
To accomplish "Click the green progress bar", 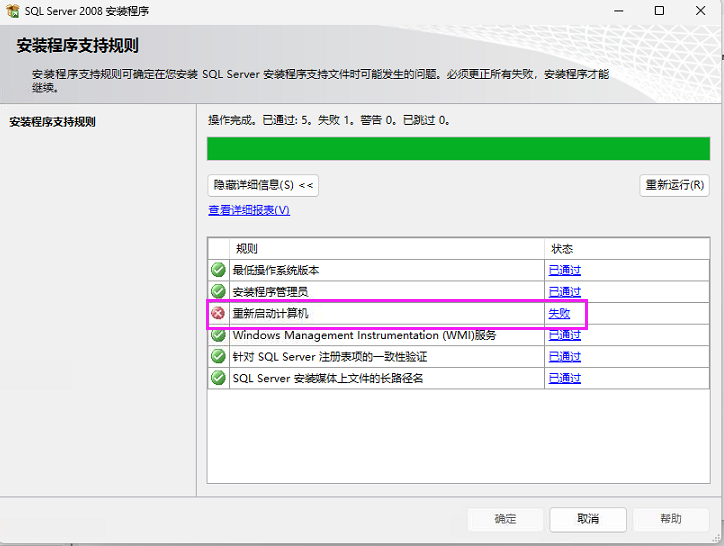I will 458,149.
